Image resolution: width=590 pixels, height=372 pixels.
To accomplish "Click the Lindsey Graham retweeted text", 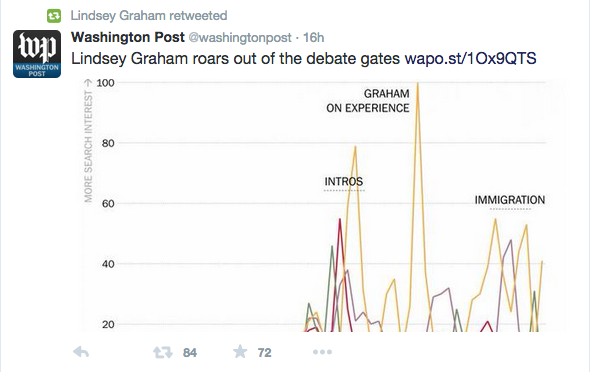I will [149, 15].
